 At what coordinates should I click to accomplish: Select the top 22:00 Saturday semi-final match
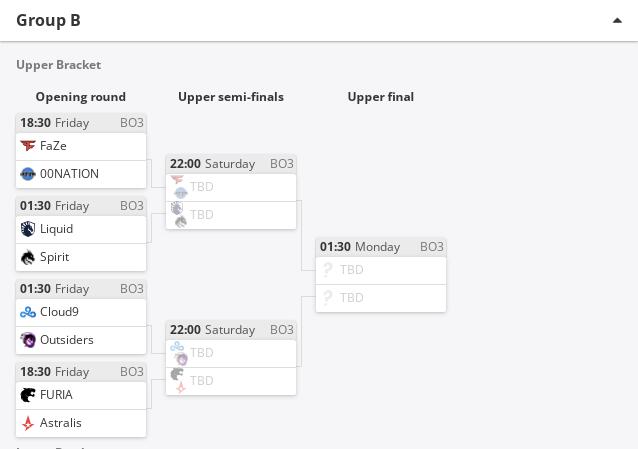click(231, 192)
